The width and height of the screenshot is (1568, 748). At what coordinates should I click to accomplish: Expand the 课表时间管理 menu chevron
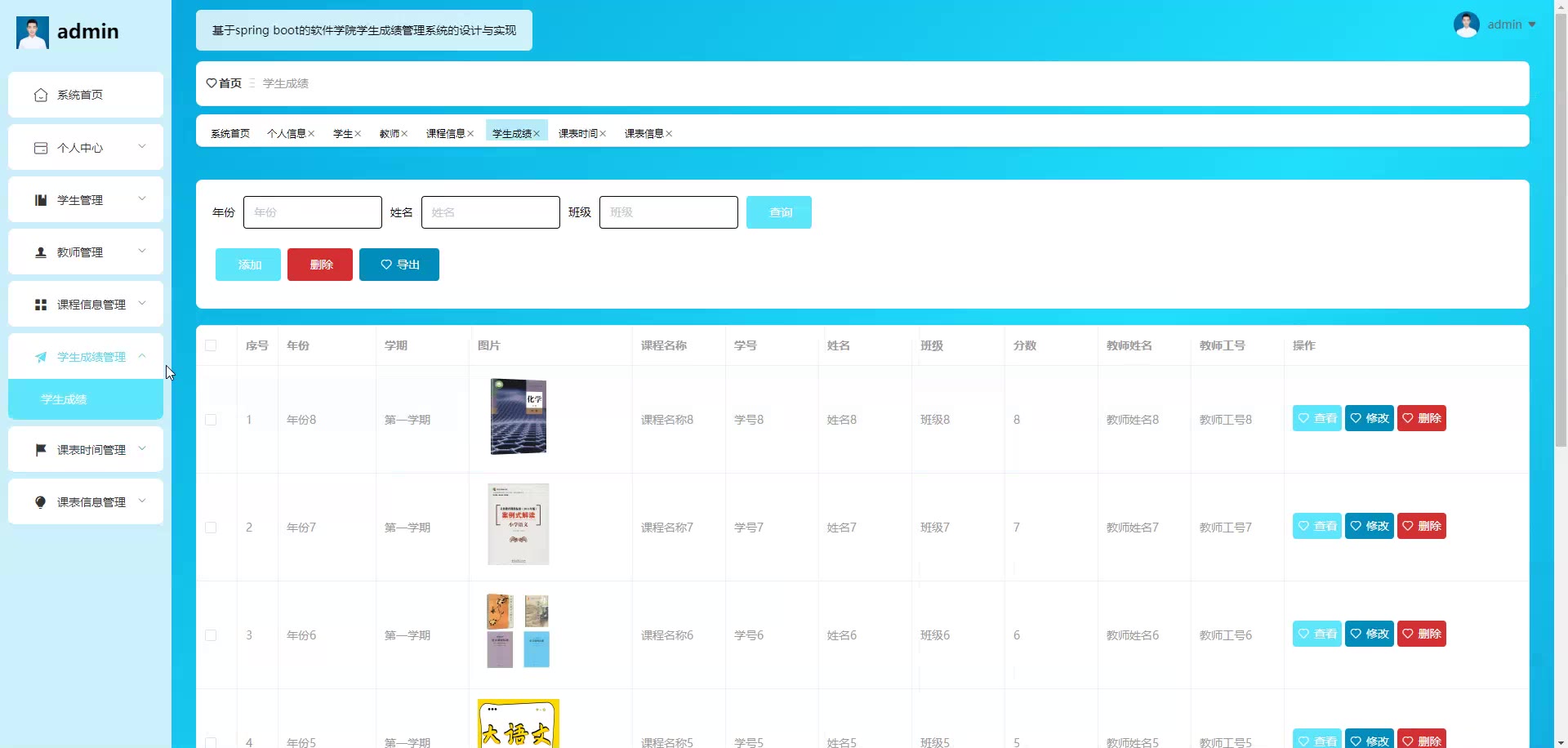142,449
